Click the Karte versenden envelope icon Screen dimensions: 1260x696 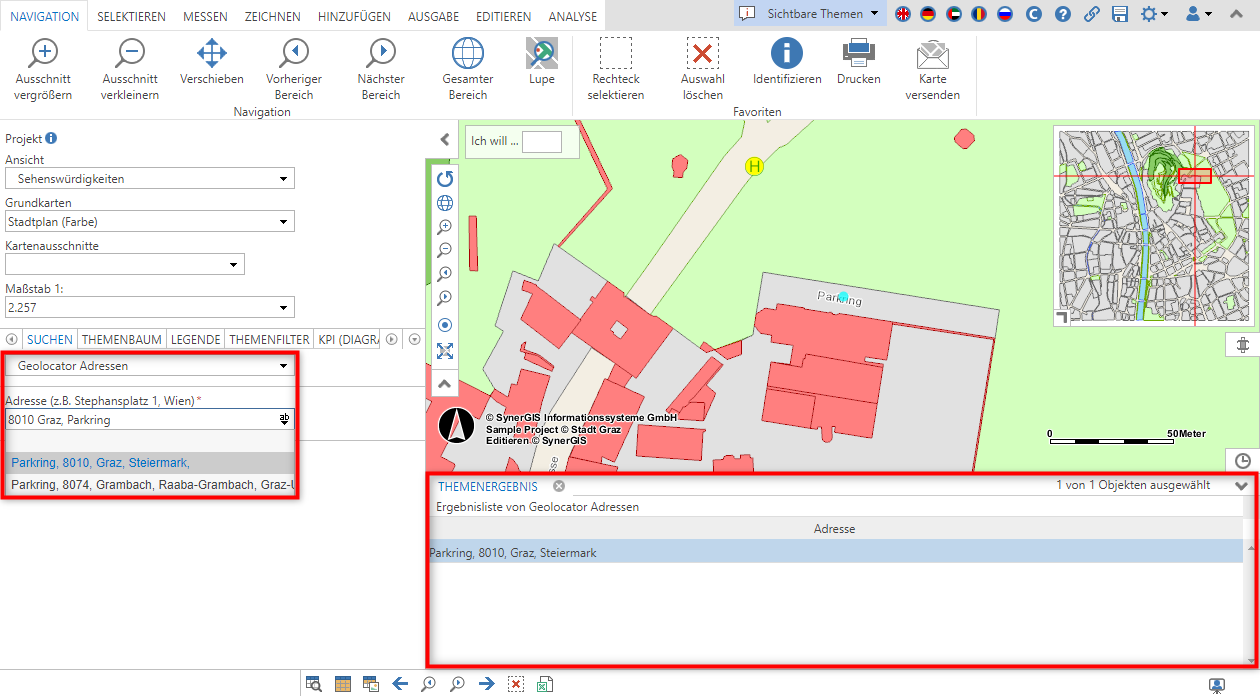pyautogui.click(x=932, y=54)
